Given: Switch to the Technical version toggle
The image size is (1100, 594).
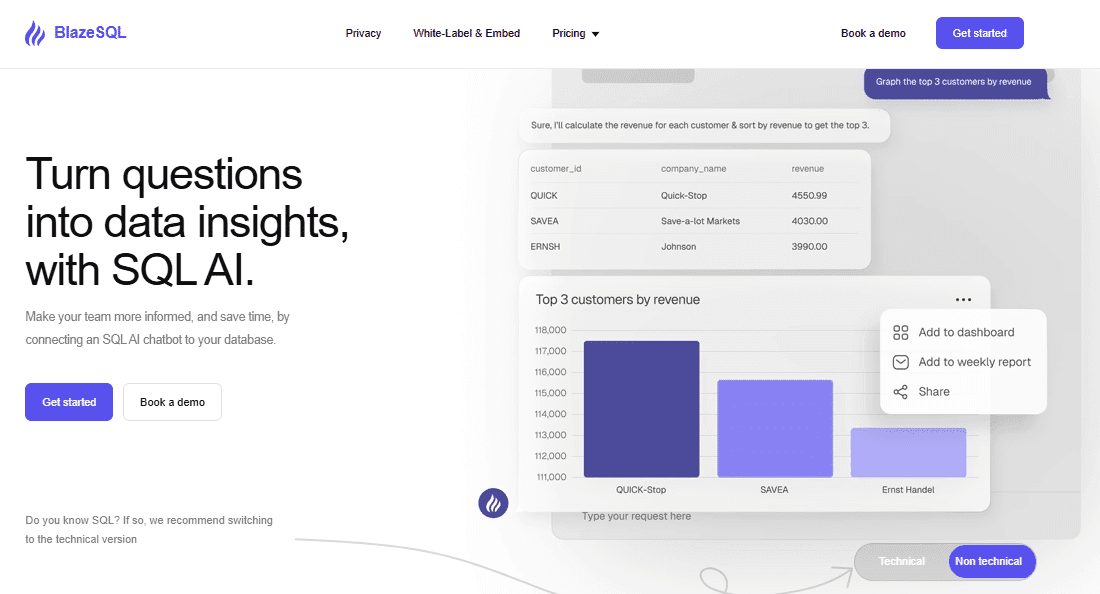Looking at the screenshot, I should 901,561.
